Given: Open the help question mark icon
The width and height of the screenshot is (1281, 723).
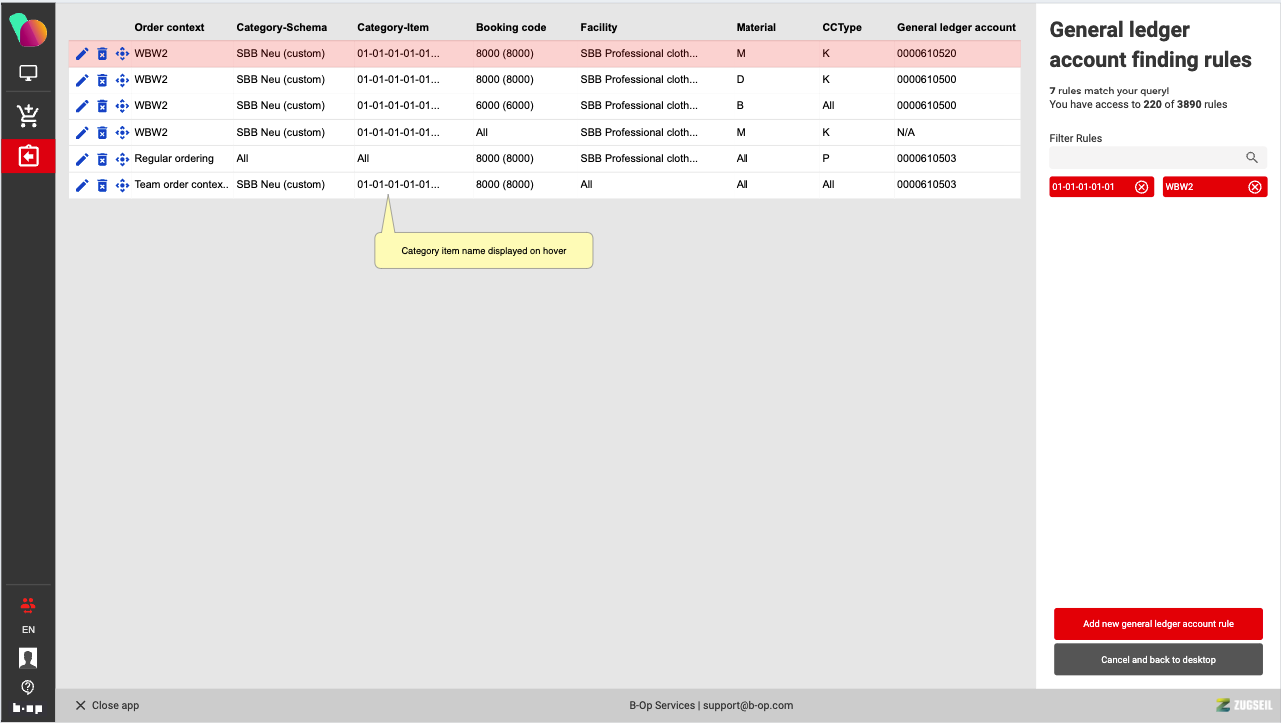Looking at the screenshot, I should click(x=28, y=686).
